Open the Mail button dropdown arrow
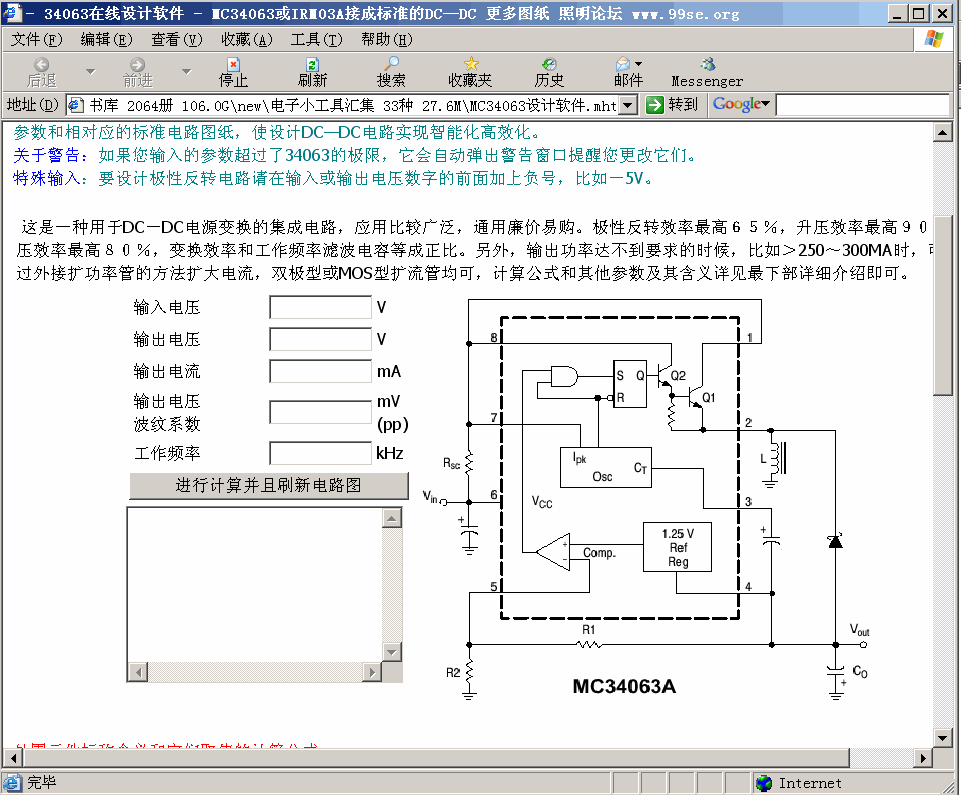Screen dimensions: 961x795 [638, 64]
